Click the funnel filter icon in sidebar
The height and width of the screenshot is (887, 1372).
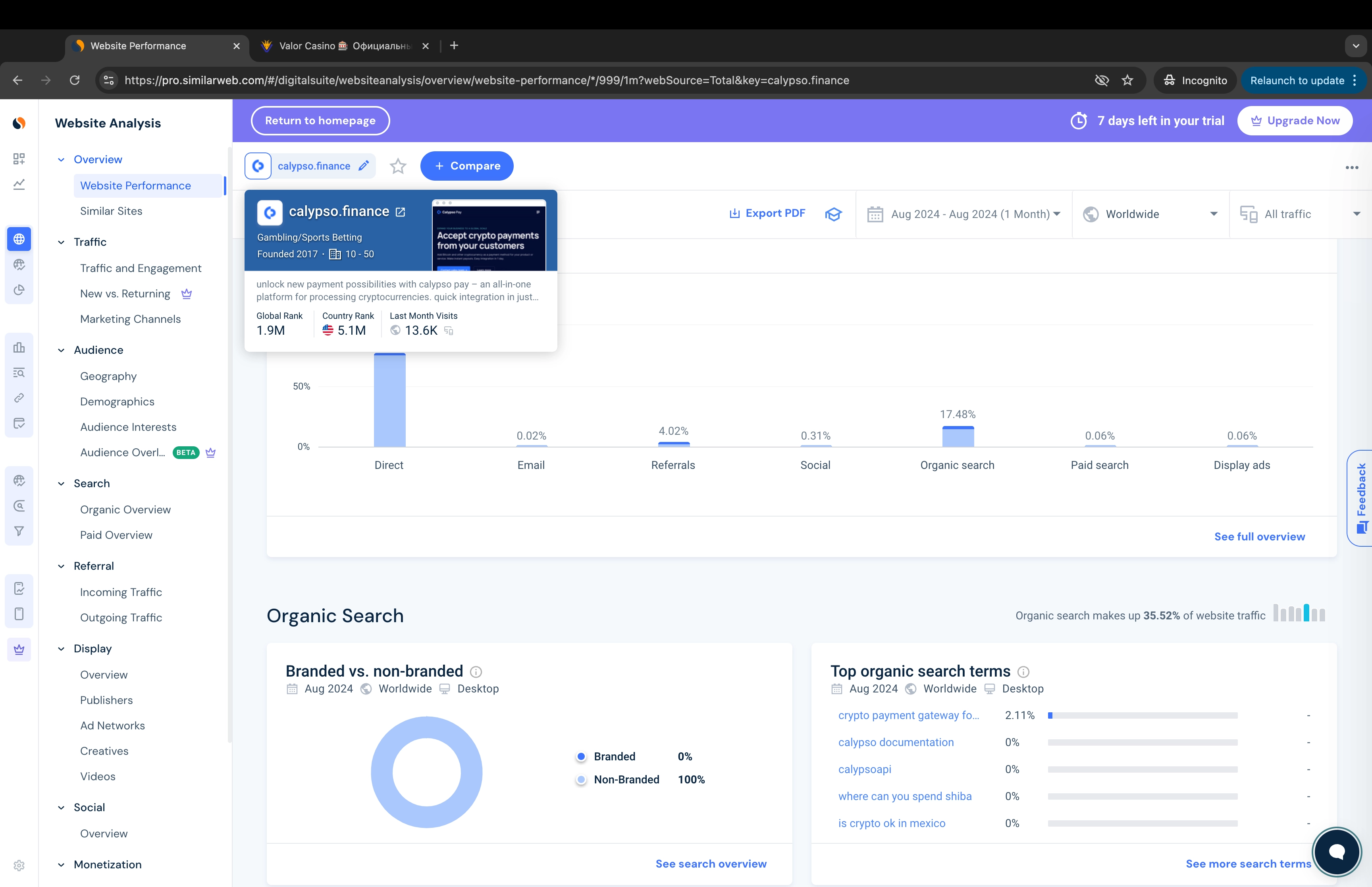tap(19, 531)
